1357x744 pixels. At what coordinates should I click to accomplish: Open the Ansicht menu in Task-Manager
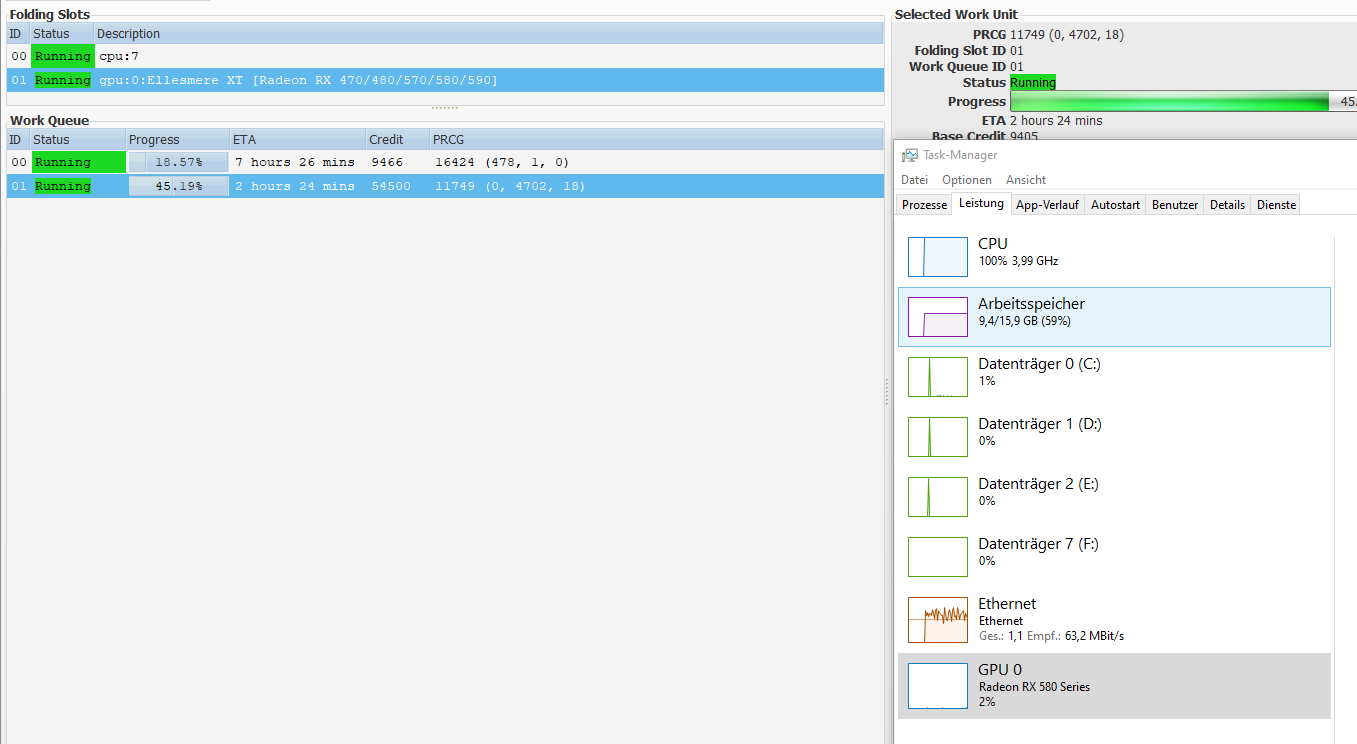[1026, 180]
